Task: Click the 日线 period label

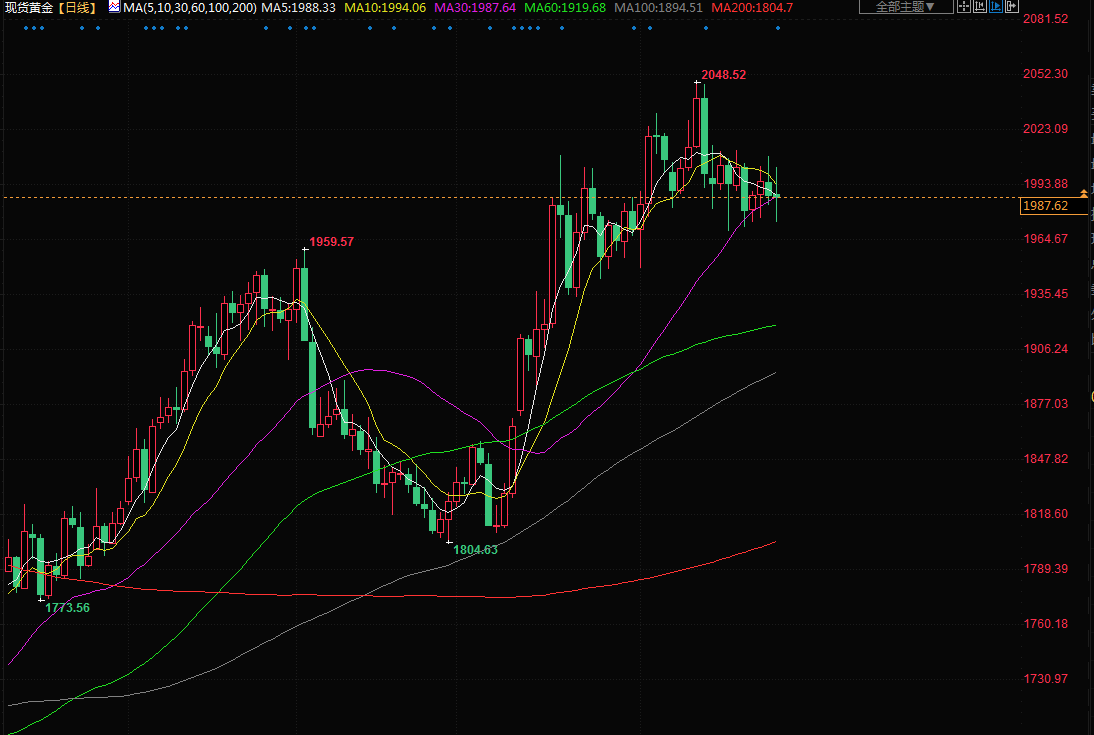Action: point(76,8)
